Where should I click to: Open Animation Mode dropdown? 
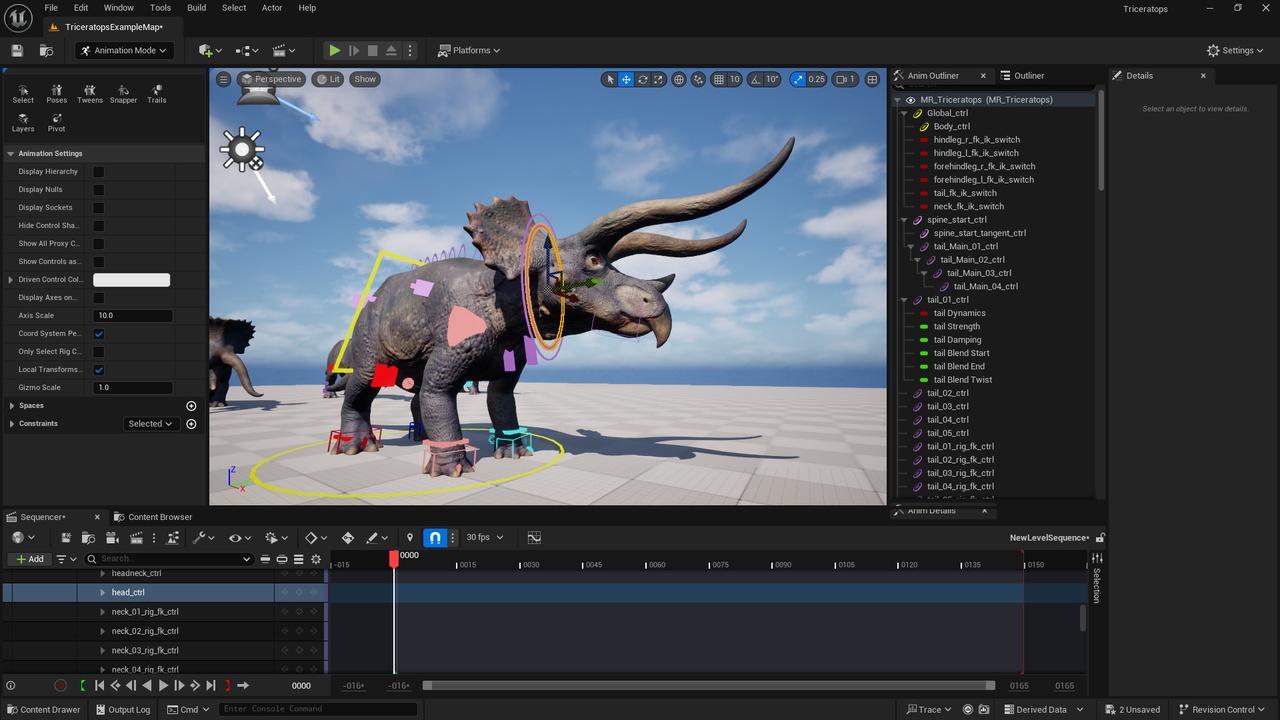pyautogui.click(x=124, y=50)
